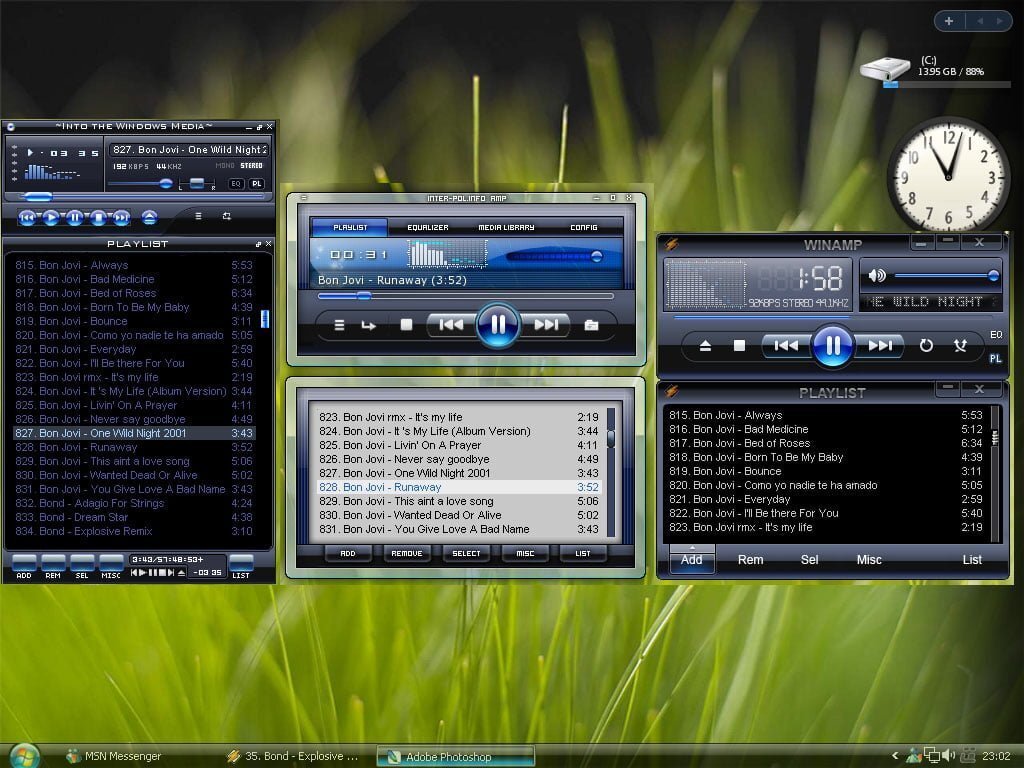Switch to Equalizer tab in Inter-Pol.info Amp
The width and height of the screenshot is (1024, 768).
(428, 227)
